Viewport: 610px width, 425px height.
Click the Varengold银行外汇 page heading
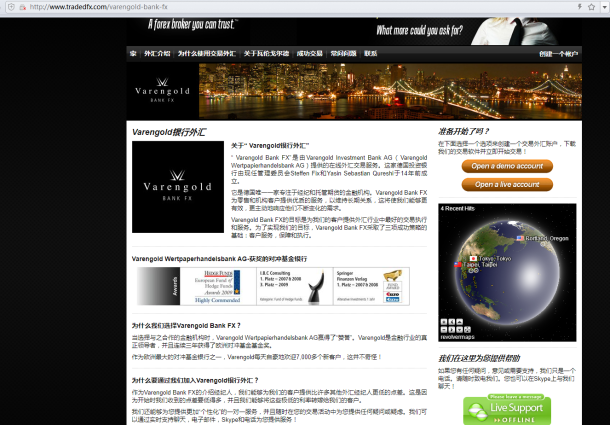pyautogui.click(x=169, y=132)
